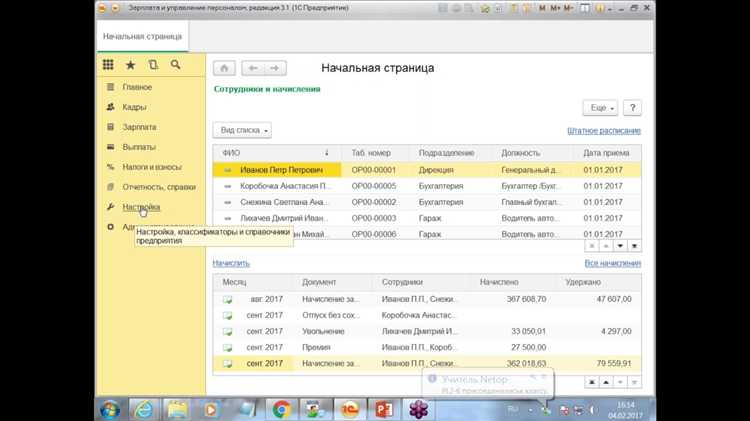Open the Выплаты section

coord(139,147)
